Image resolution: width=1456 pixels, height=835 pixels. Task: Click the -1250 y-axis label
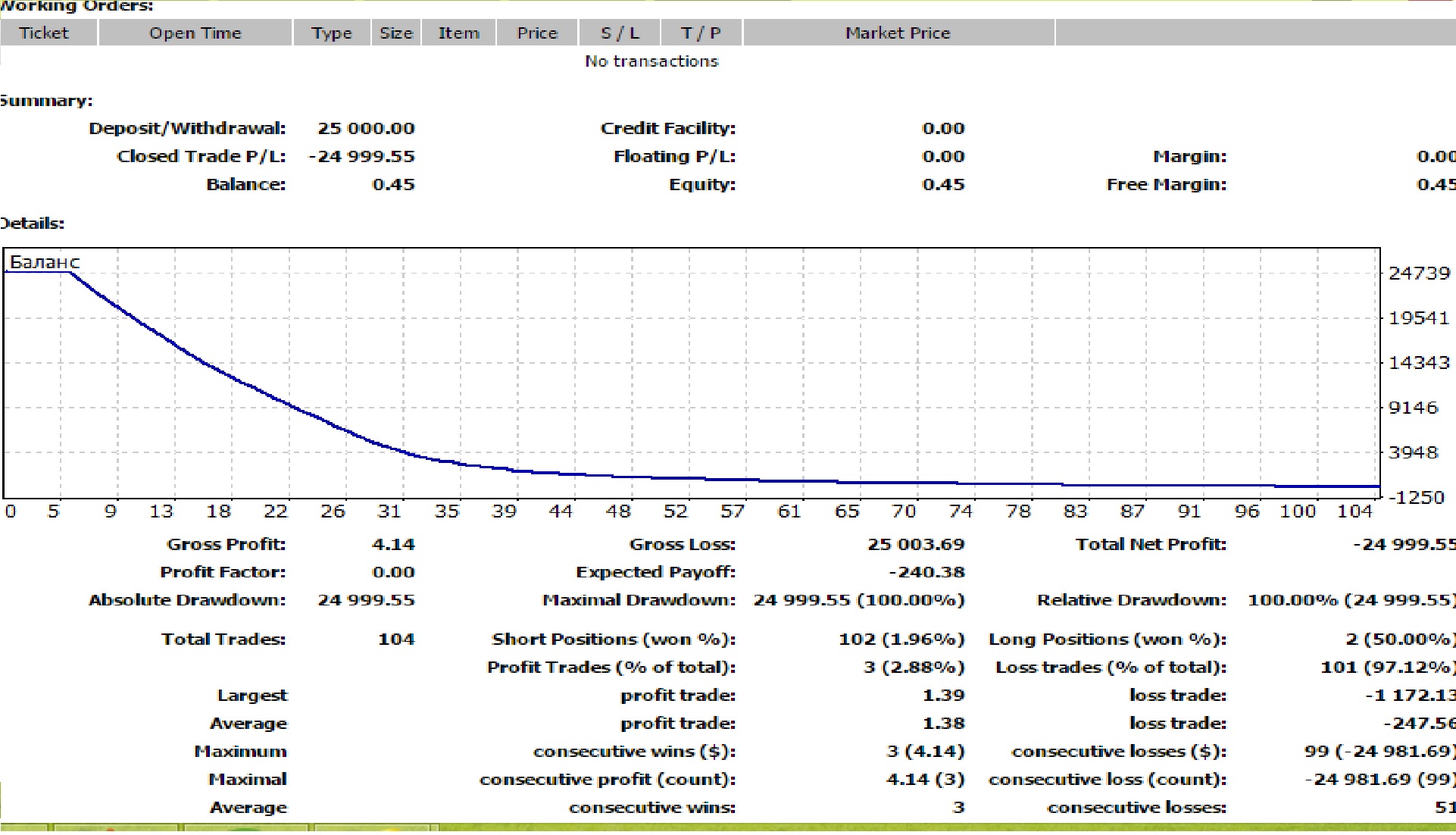click(1415, 497)
